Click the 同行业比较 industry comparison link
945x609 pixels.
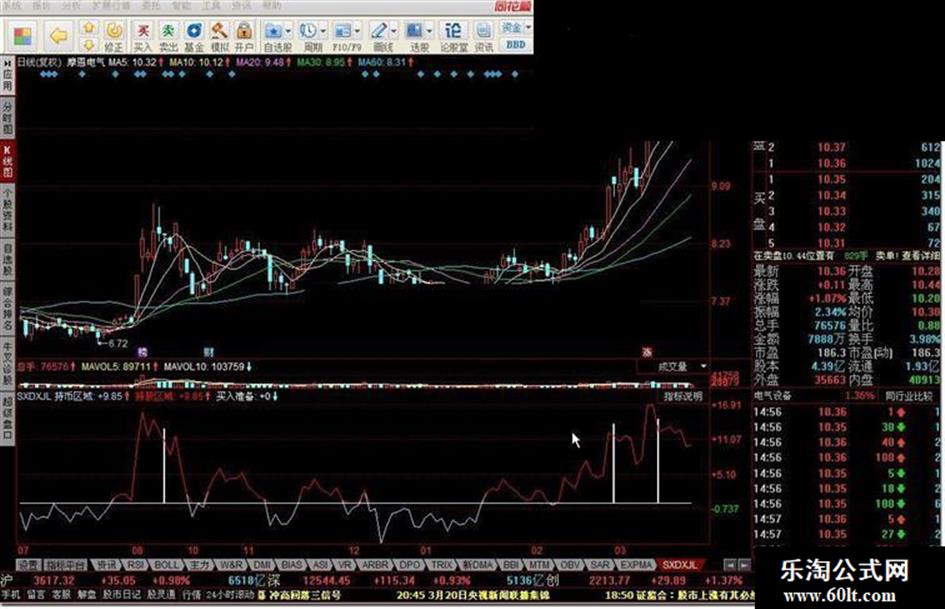pos(908,396)
